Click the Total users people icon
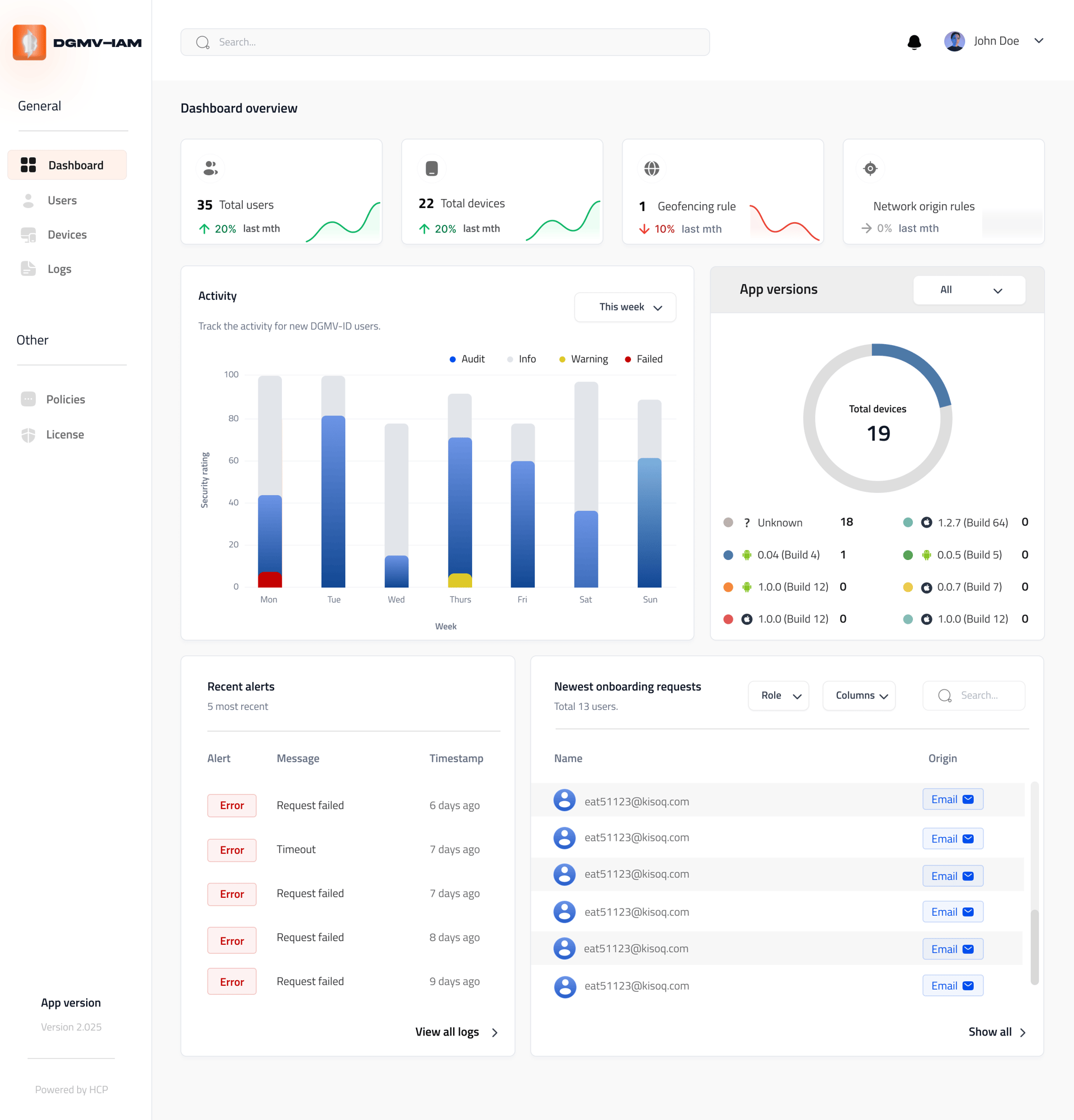 pos(210,168)
